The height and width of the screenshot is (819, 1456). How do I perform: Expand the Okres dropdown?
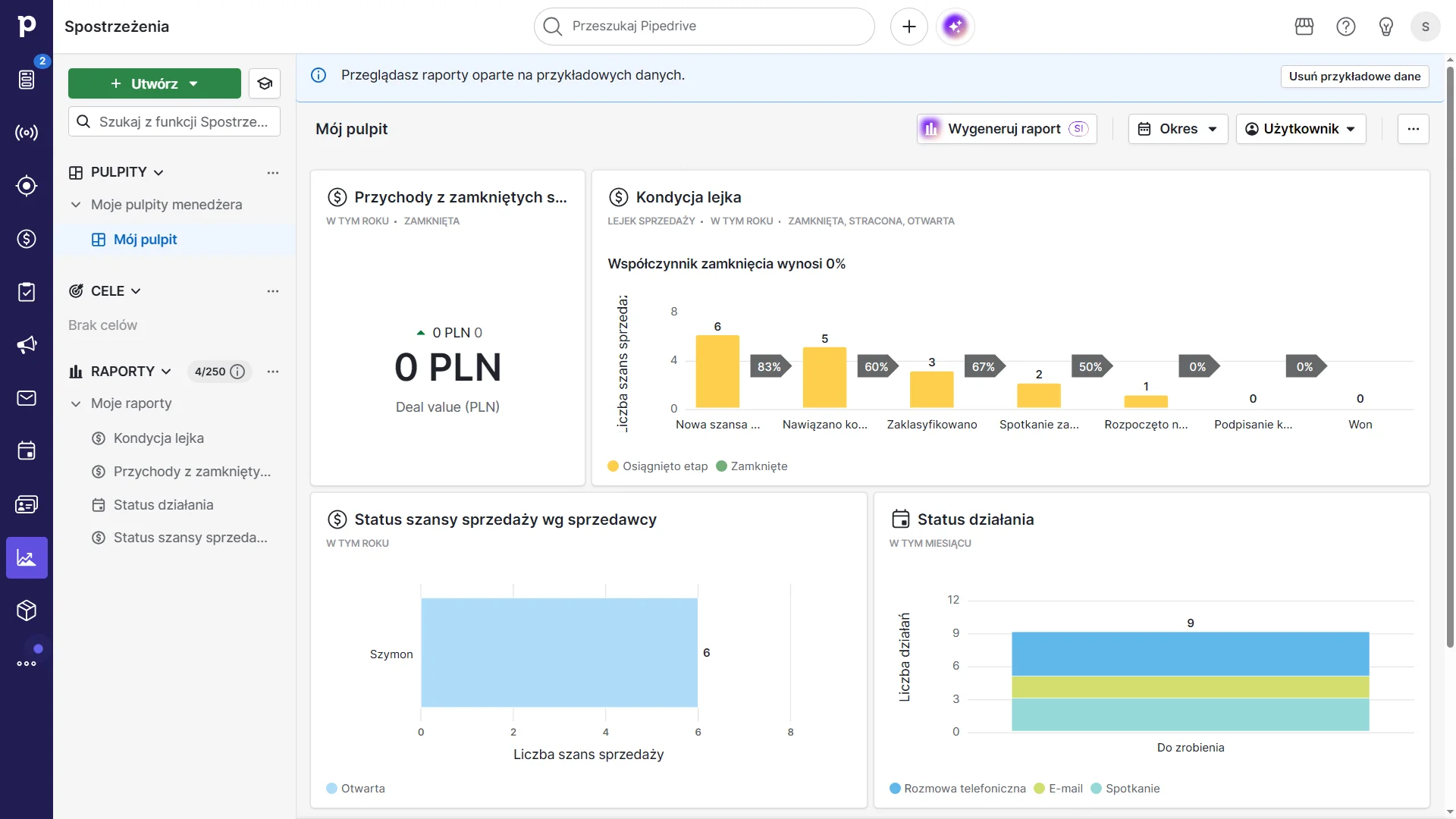[x=1178, y=129]
